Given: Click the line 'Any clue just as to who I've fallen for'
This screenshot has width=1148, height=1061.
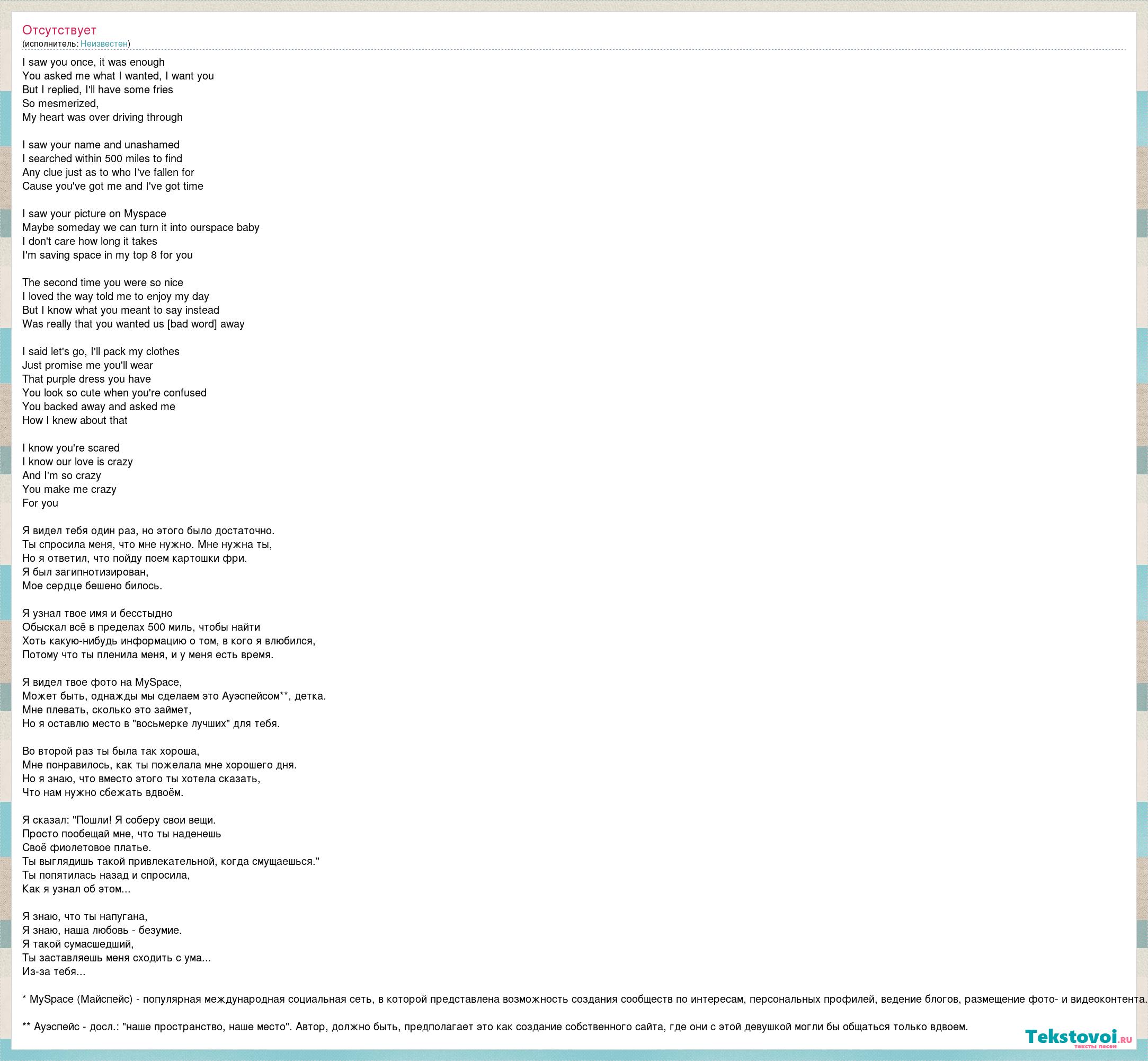Looking at the screenshot, I should tap(109, 172).
